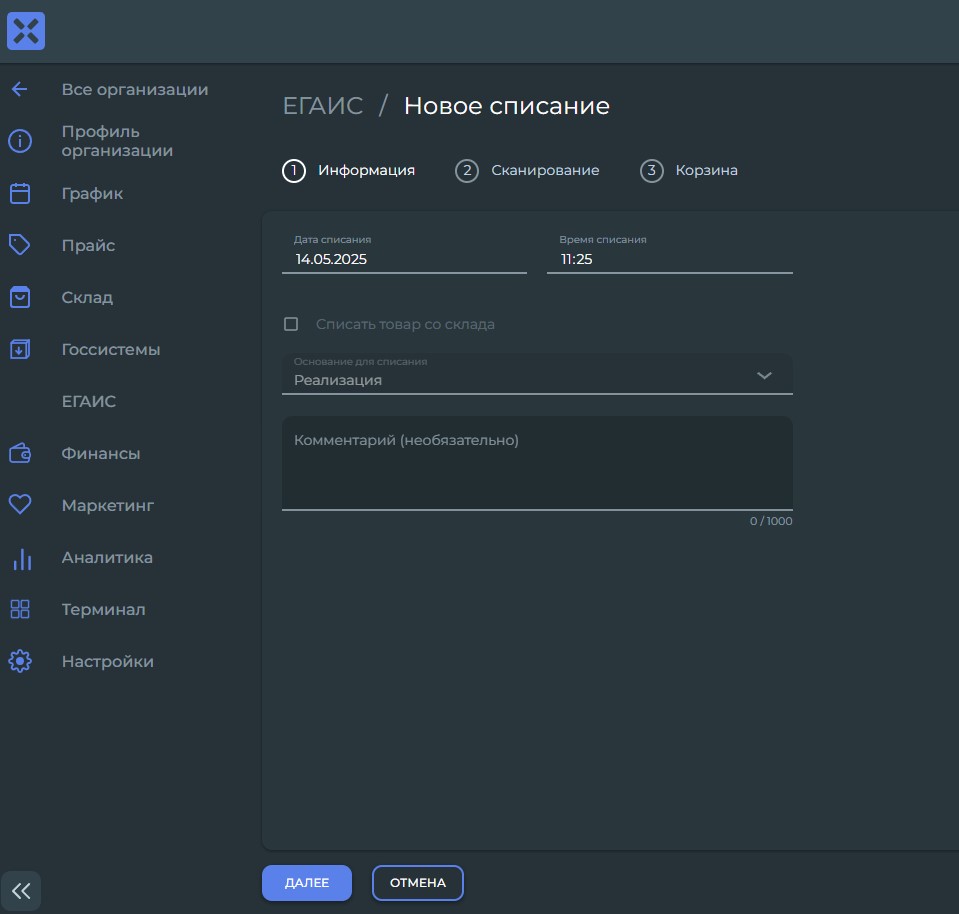
Task: Select the ЕГАИС submenu item
Action: 89,401
